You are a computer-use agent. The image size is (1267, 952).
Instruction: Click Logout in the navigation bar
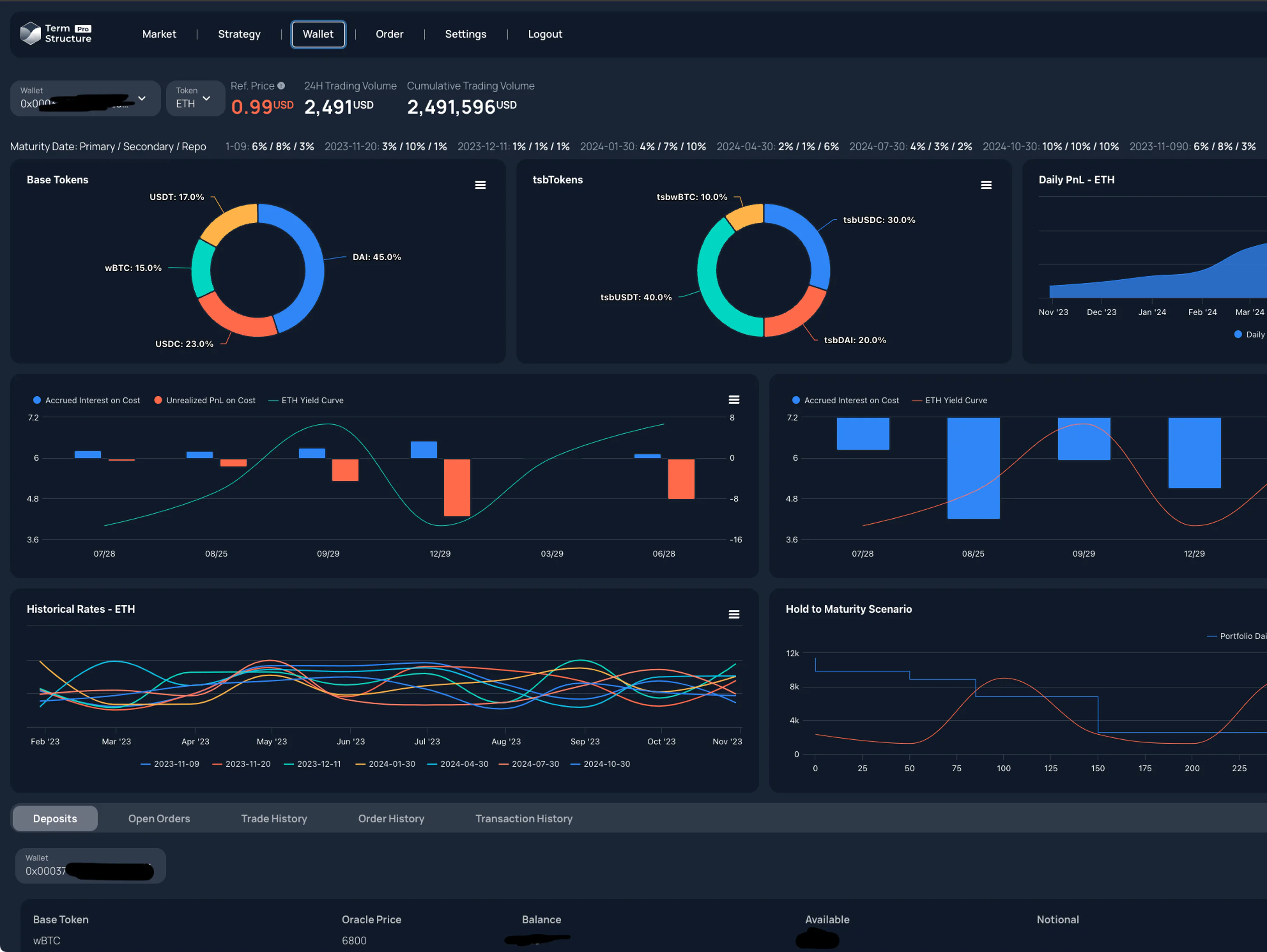pyautogui.click(x=545, y=34)
